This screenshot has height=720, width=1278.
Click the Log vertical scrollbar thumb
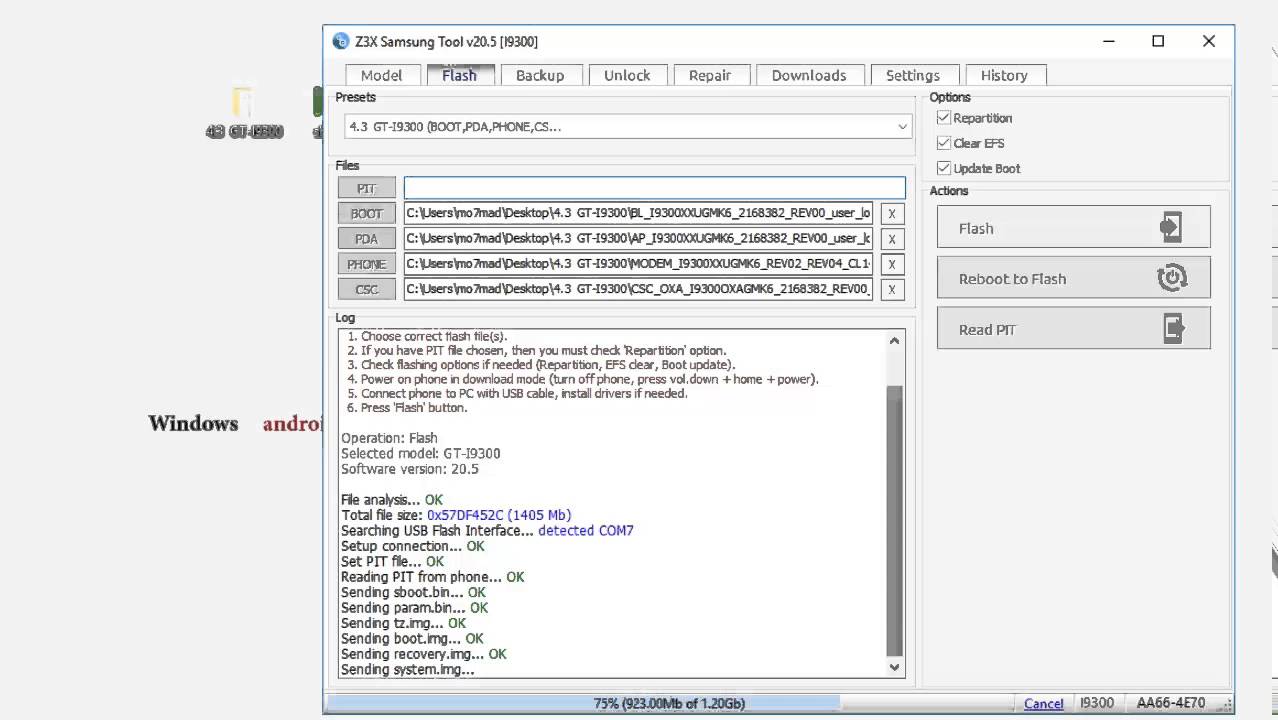[894, 520]
